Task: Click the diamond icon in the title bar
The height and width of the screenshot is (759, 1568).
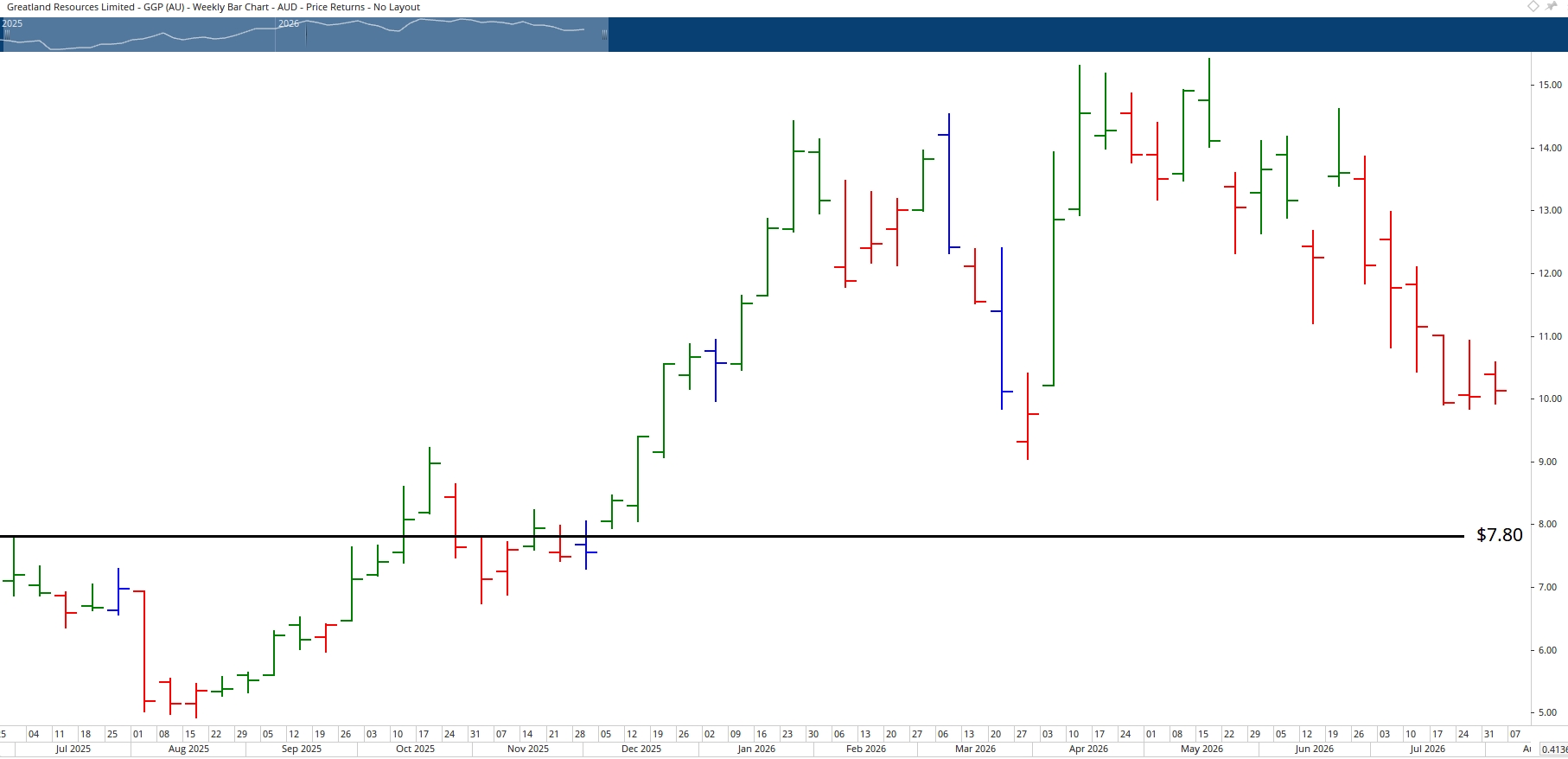Action: (1533, 6)
